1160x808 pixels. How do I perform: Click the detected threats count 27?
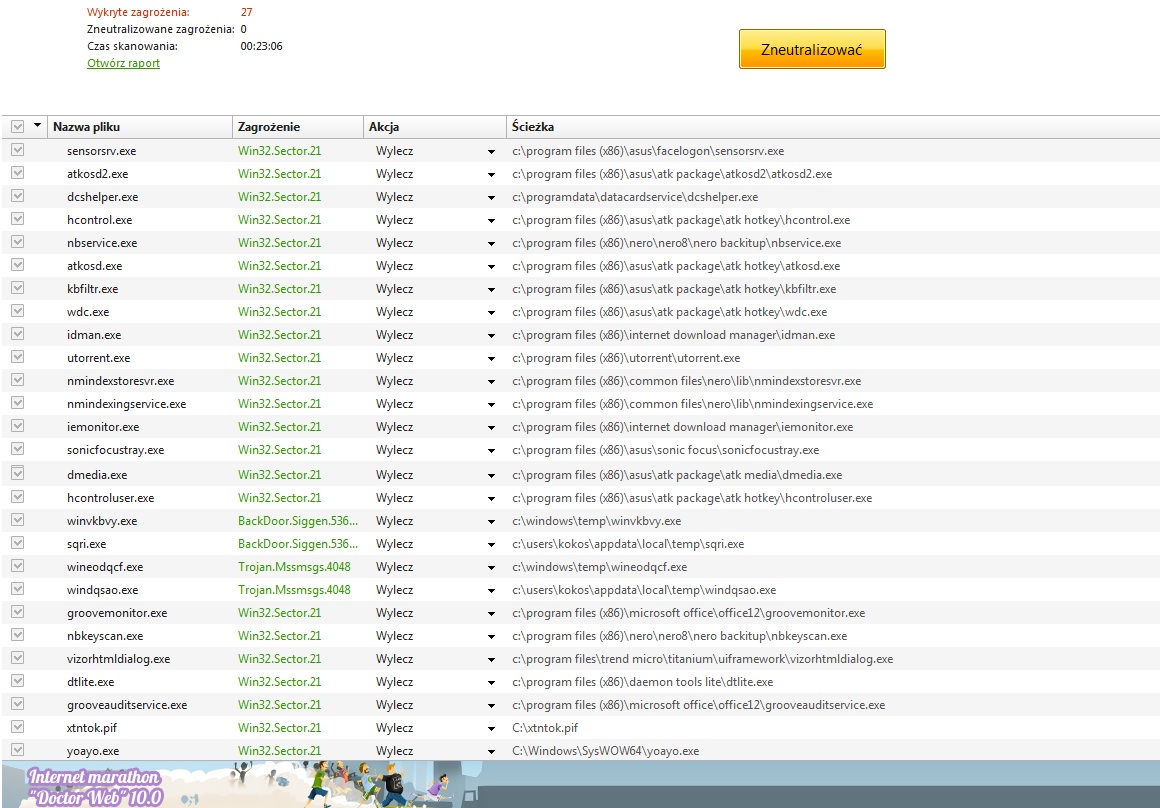246,12
